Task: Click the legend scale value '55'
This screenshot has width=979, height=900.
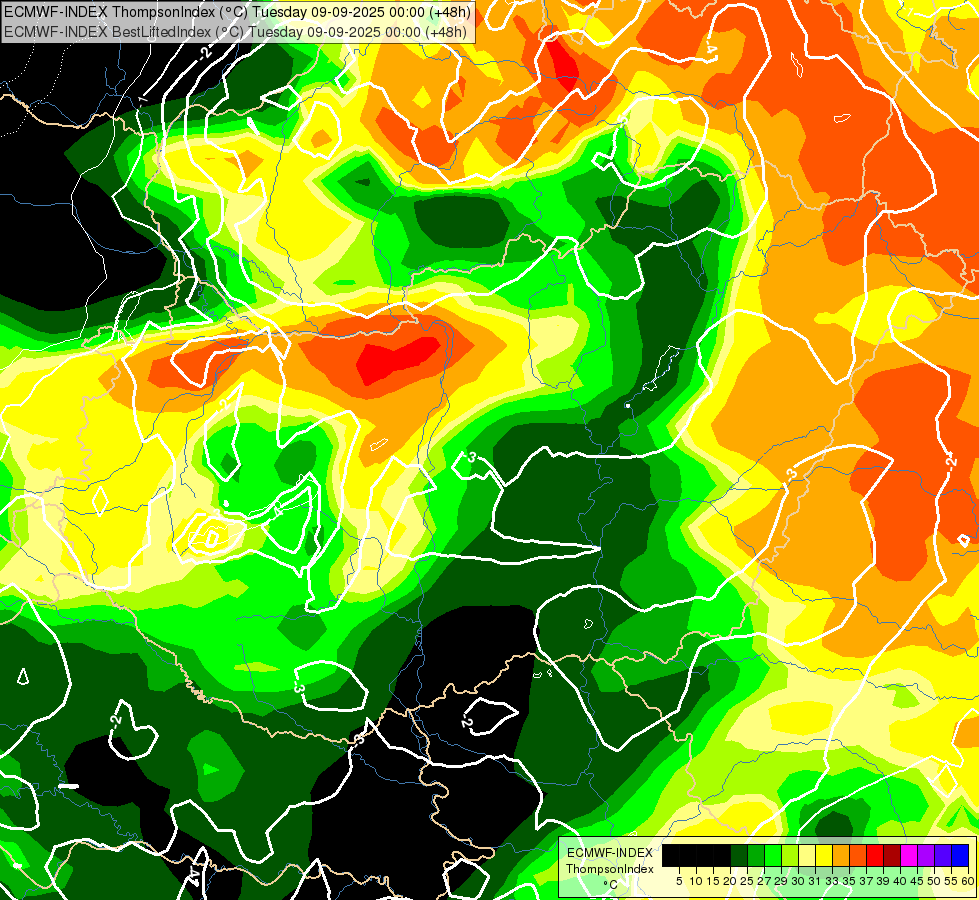Action: pyautogui.click(x=951, y=881)
